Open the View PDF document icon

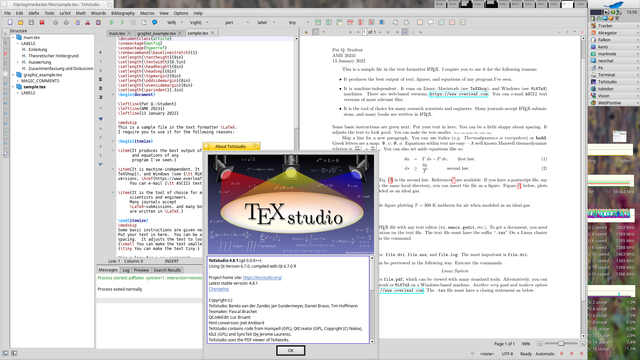(x=144, y=22)
